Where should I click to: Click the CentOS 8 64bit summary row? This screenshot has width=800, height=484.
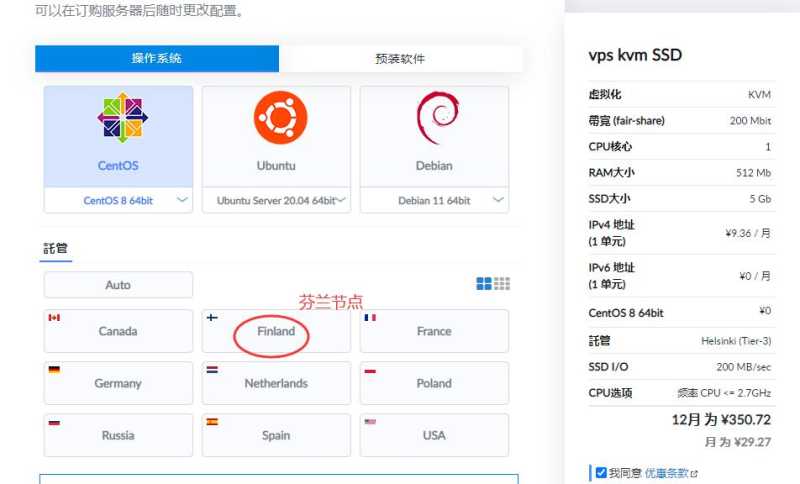[x=682, y=313]
